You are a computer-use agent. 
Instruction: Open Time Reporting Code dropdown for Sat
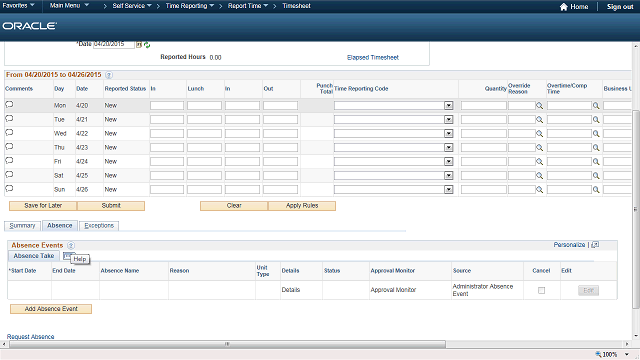(449, 175)
